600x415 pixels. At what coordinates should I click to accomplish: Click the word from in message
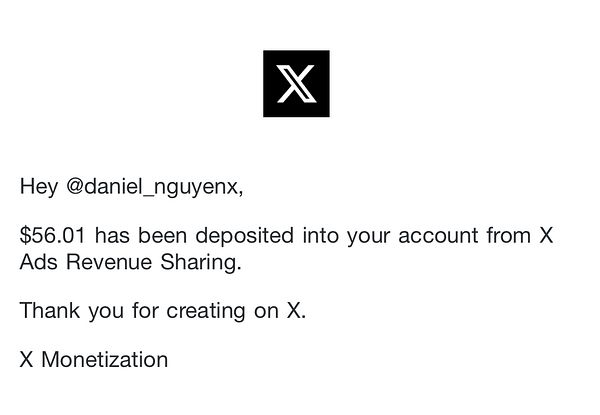[509, 235]
